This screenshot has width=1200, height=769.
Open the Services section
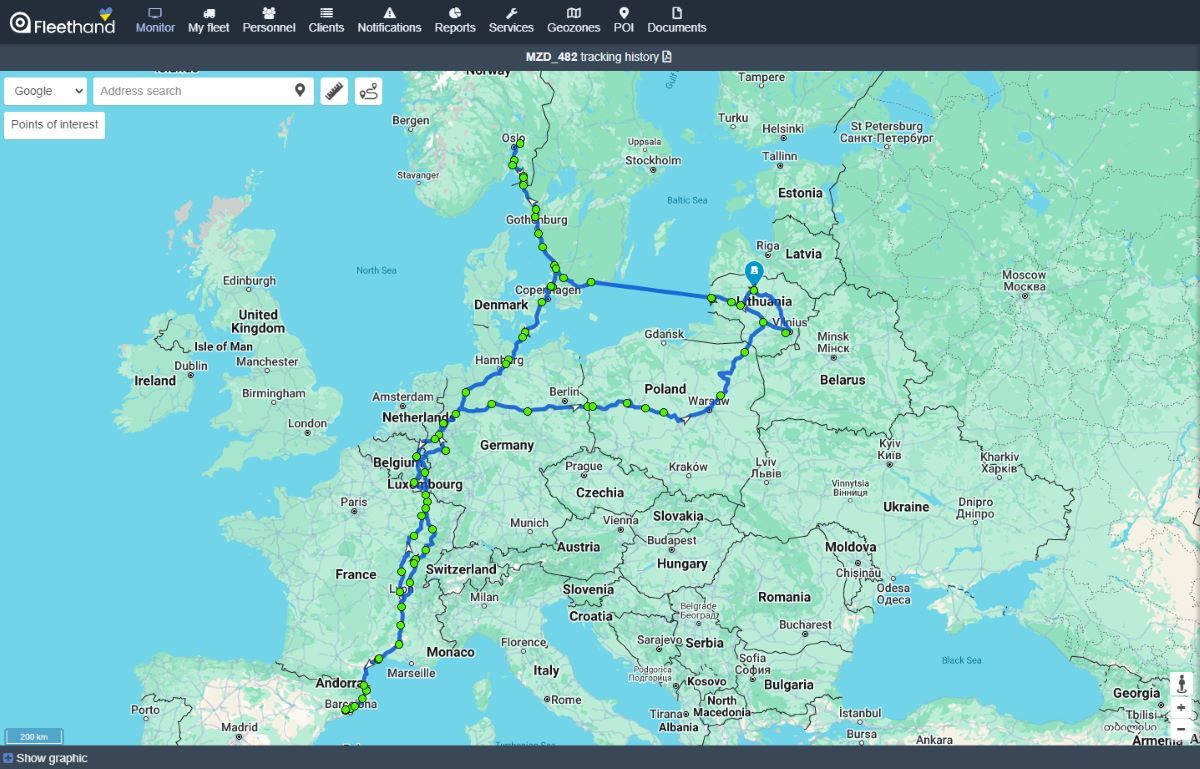[x=511, y=20]
